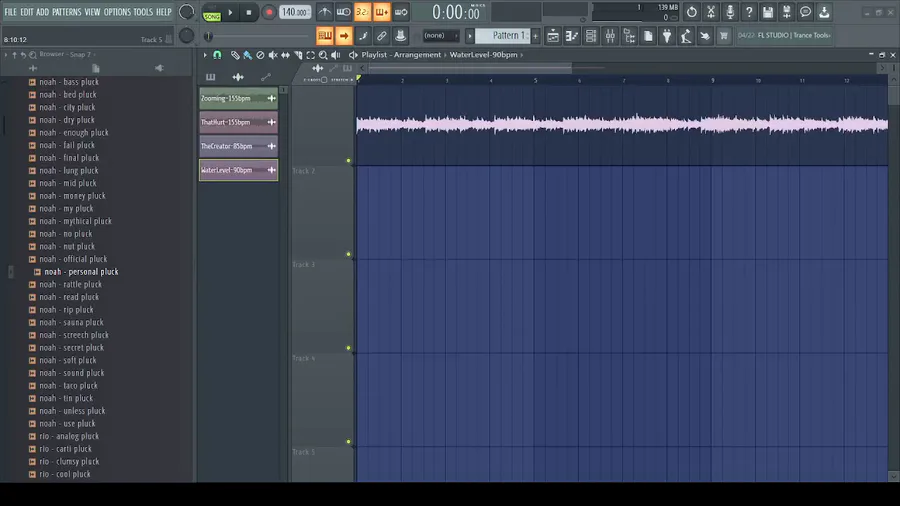
Task: Open the OPTIONS menu
Action: (x=117, y=11)
